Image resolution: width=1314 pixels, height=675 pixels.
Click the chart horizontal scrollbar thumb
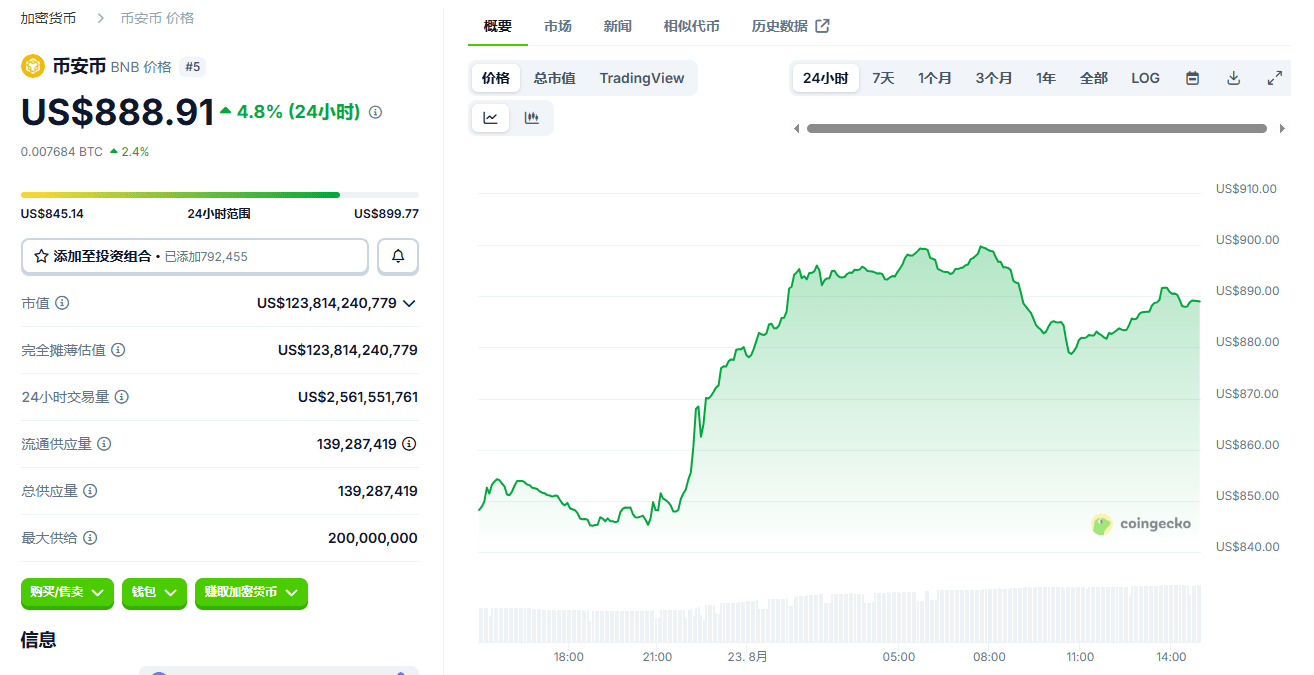click(1037, 128)
